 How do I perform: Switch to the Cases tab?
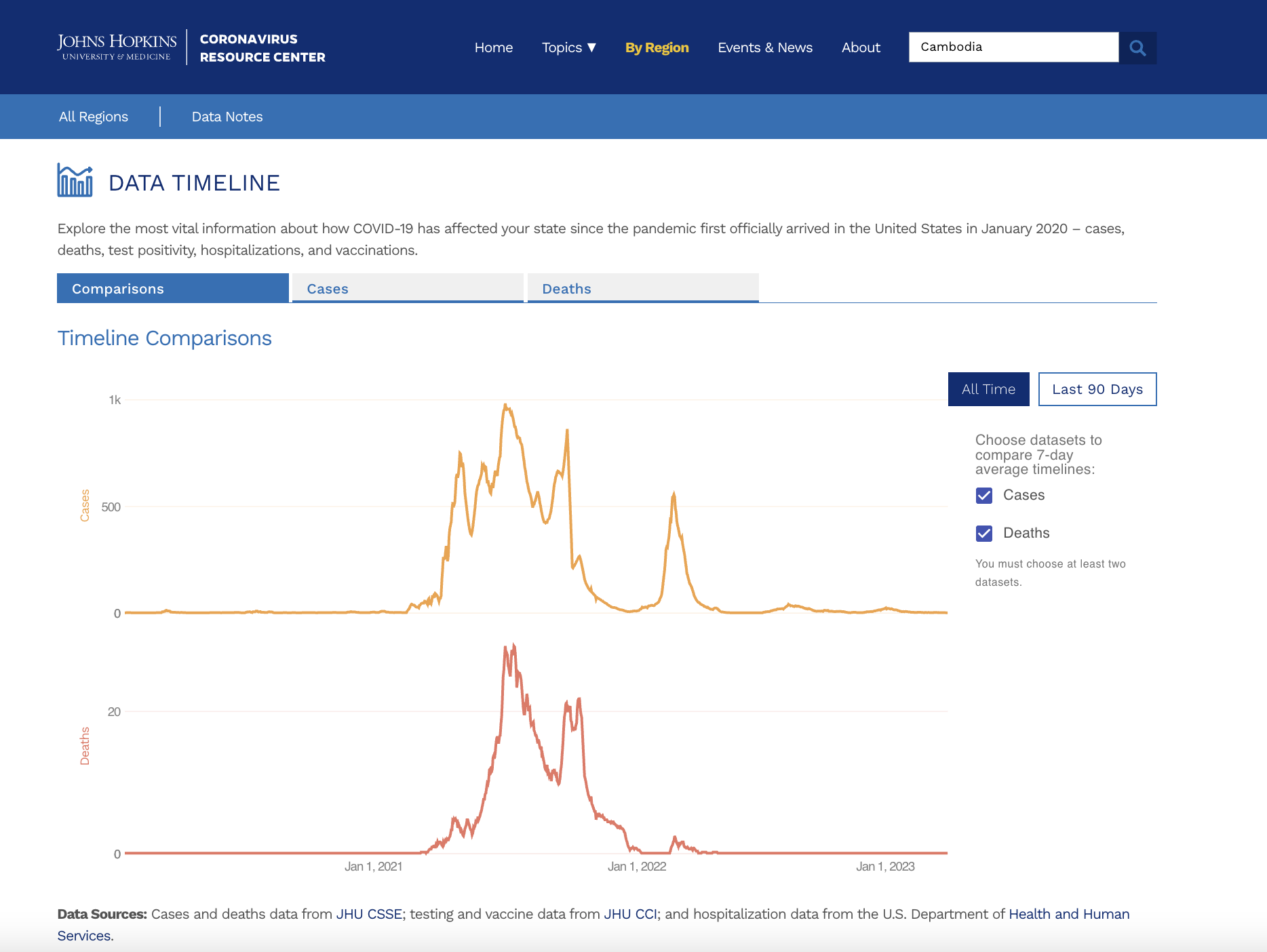point(408,288)
